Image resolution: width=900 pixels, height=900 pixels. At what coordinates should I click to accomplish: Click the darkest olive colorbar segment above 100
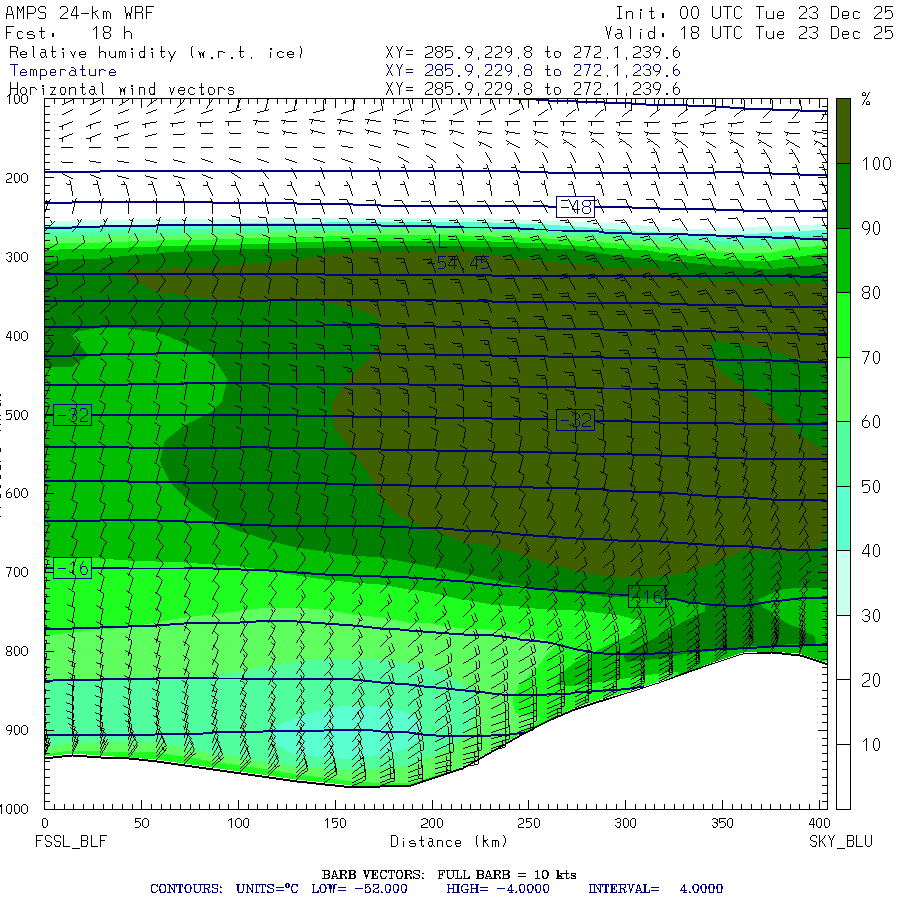(843, 131)
